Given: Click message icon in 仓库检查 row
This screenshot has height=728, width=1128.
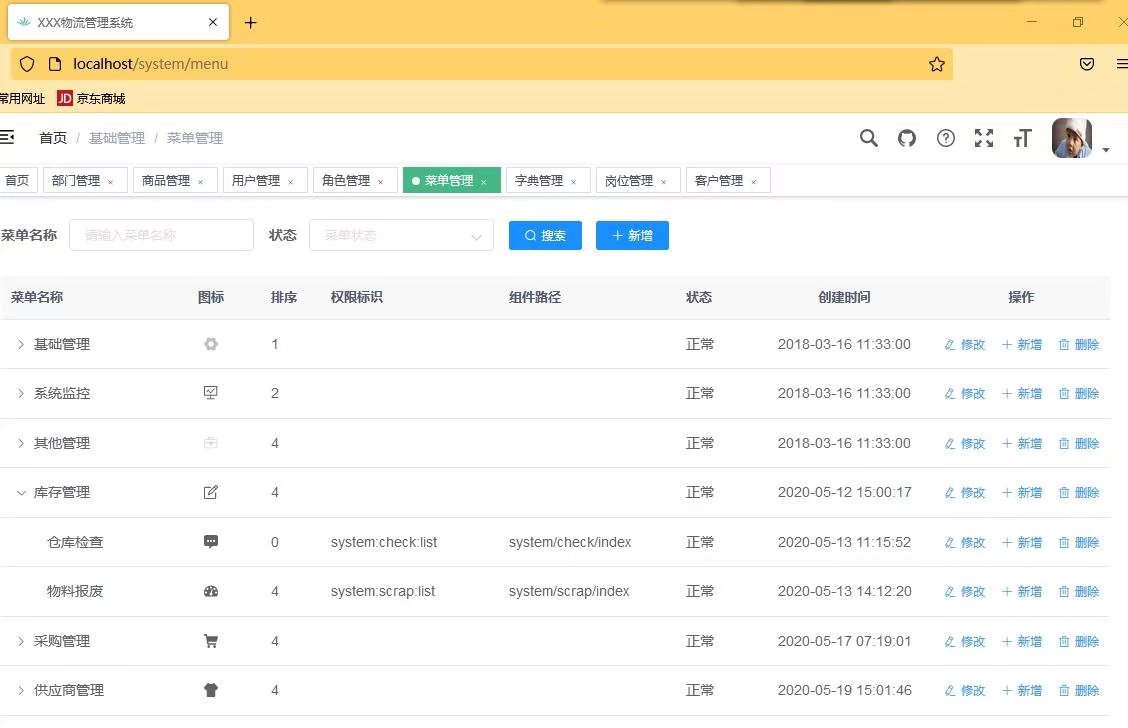Looking at the screenshot, I should 211,542.
